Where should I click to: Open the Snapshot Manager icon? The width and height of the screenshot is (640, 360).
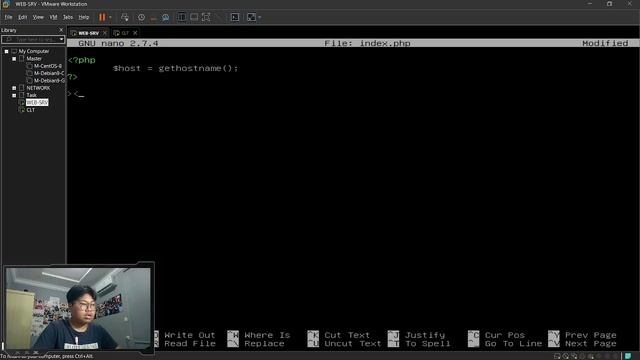(165, 17)
